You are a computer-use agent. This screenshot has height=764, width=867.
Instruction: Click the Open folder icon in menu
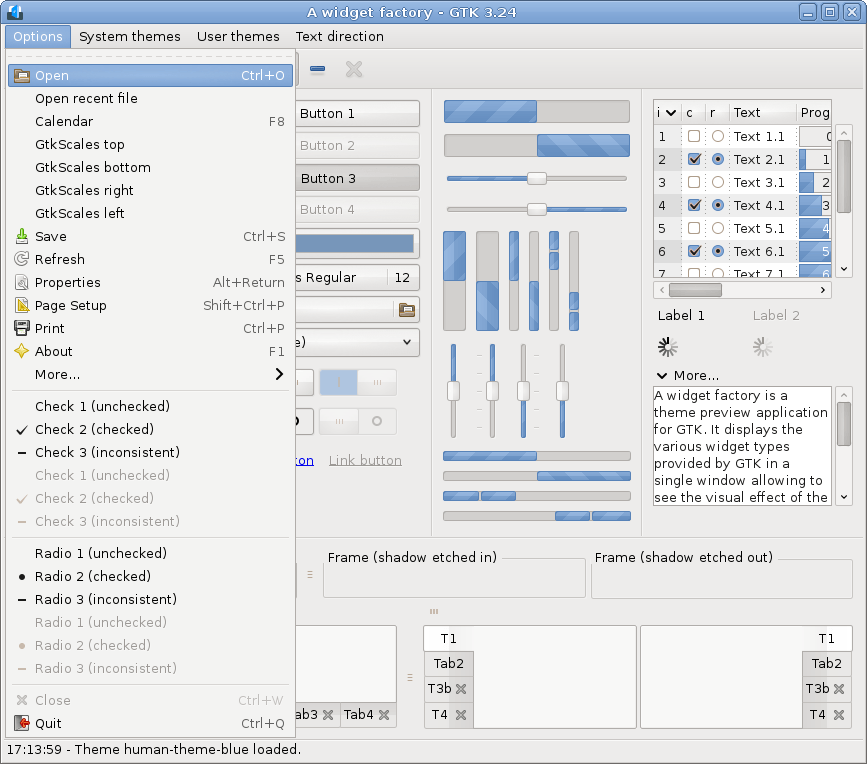[22, 75]
